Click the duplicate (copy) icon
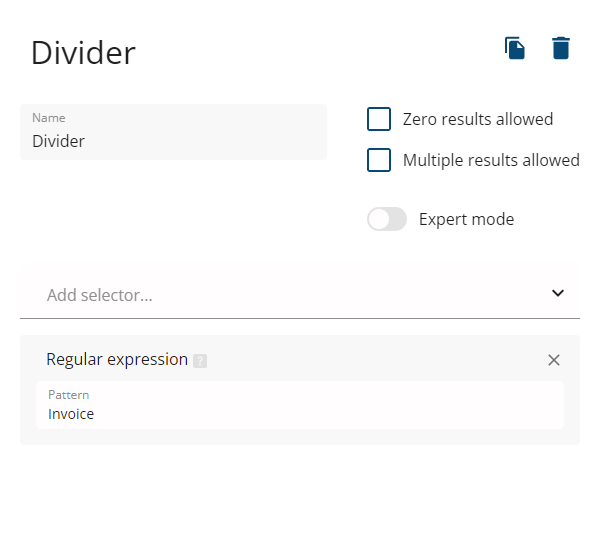The image size is (603, 558). coord(515,48)
